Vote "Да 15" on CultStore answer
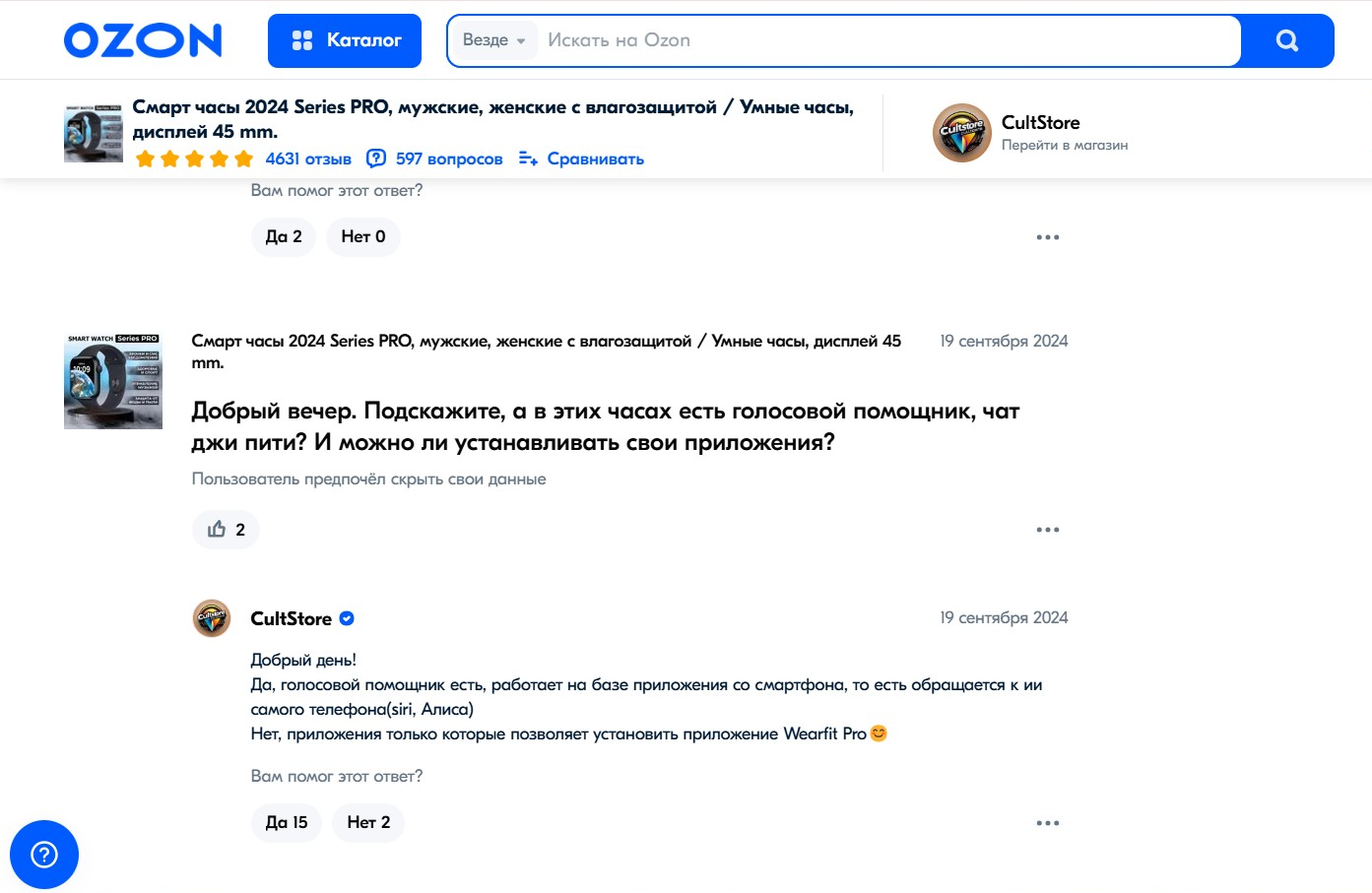This screenshot has width=1372, height=893. coord(287,822)
